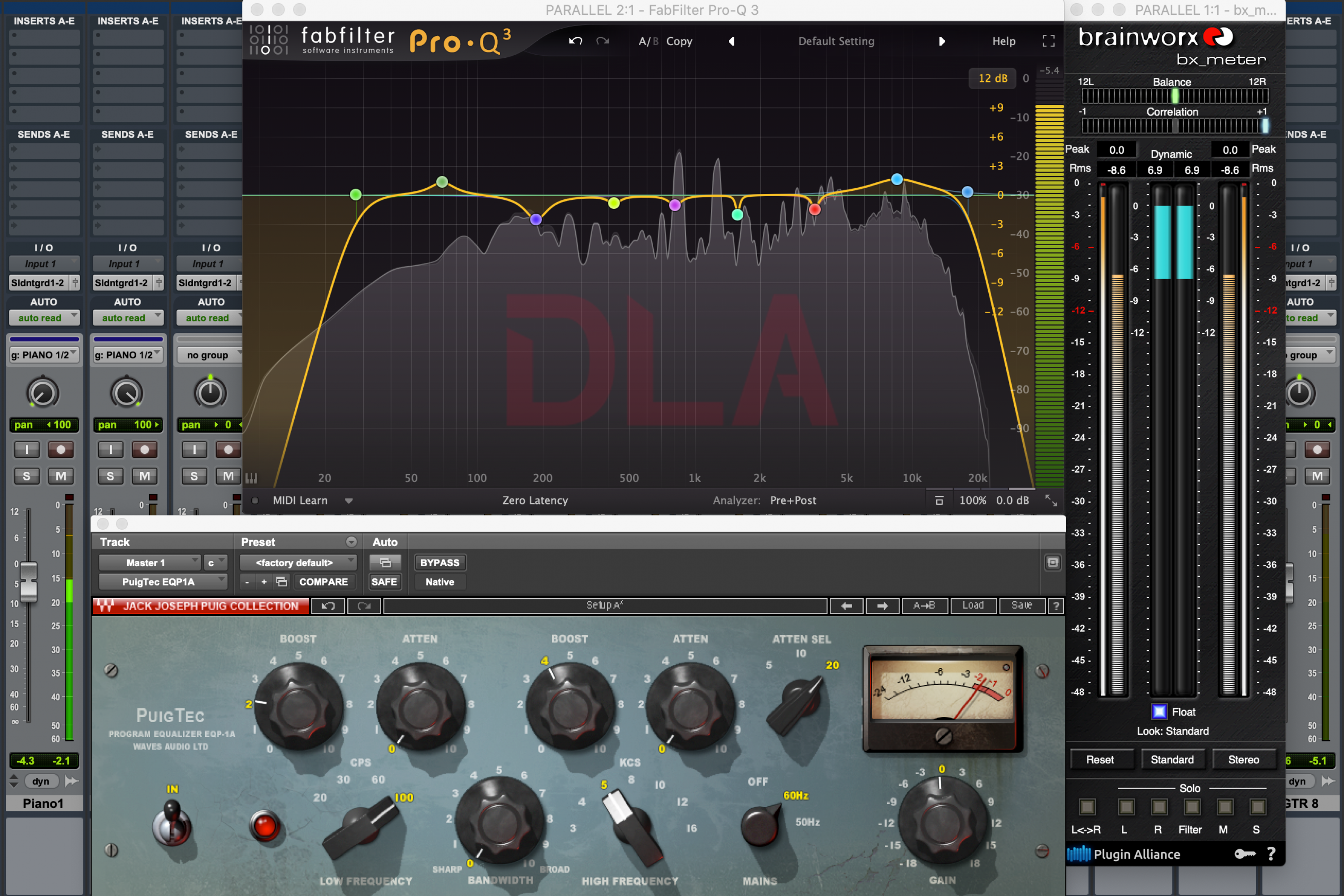Click the bx_meter key activation icon
The height and width of the screenshot is (896, 1344).
pos(1245,854)
